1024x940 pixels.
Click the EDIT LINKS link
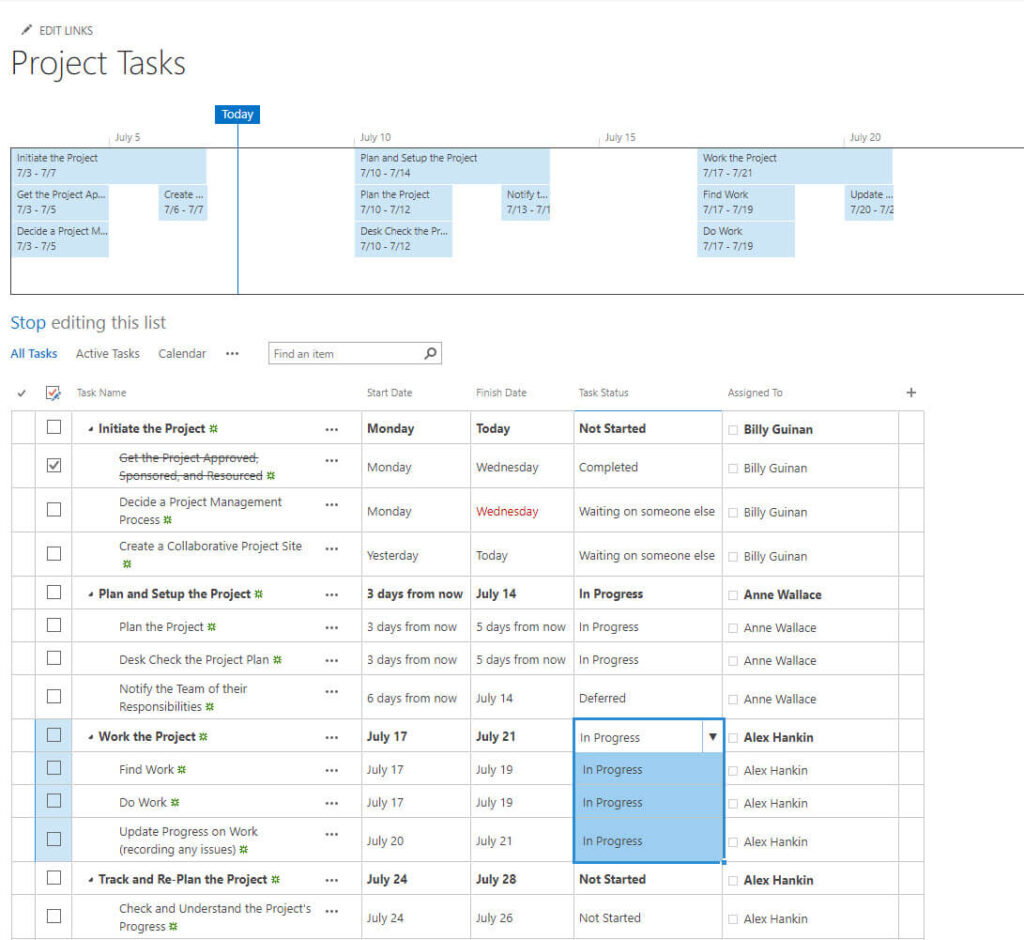pyautogui.click(x=66, y=31)
